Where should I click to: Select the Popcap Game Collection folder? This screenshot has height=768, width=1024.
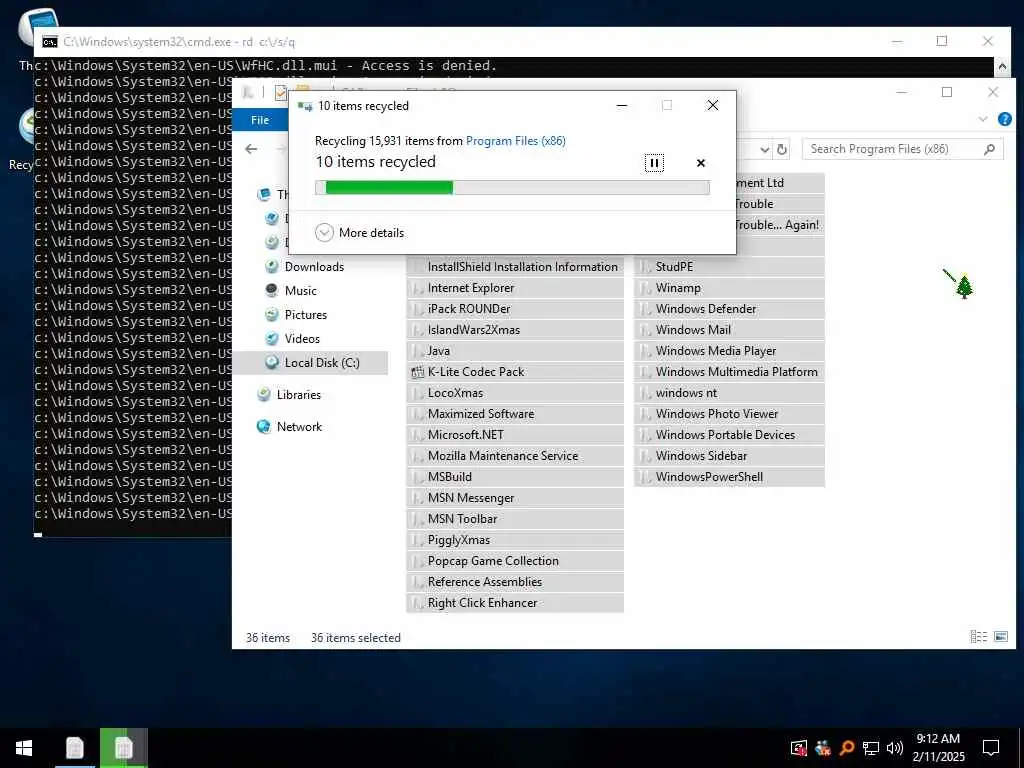pyautogui.click(x=515, y=560)
